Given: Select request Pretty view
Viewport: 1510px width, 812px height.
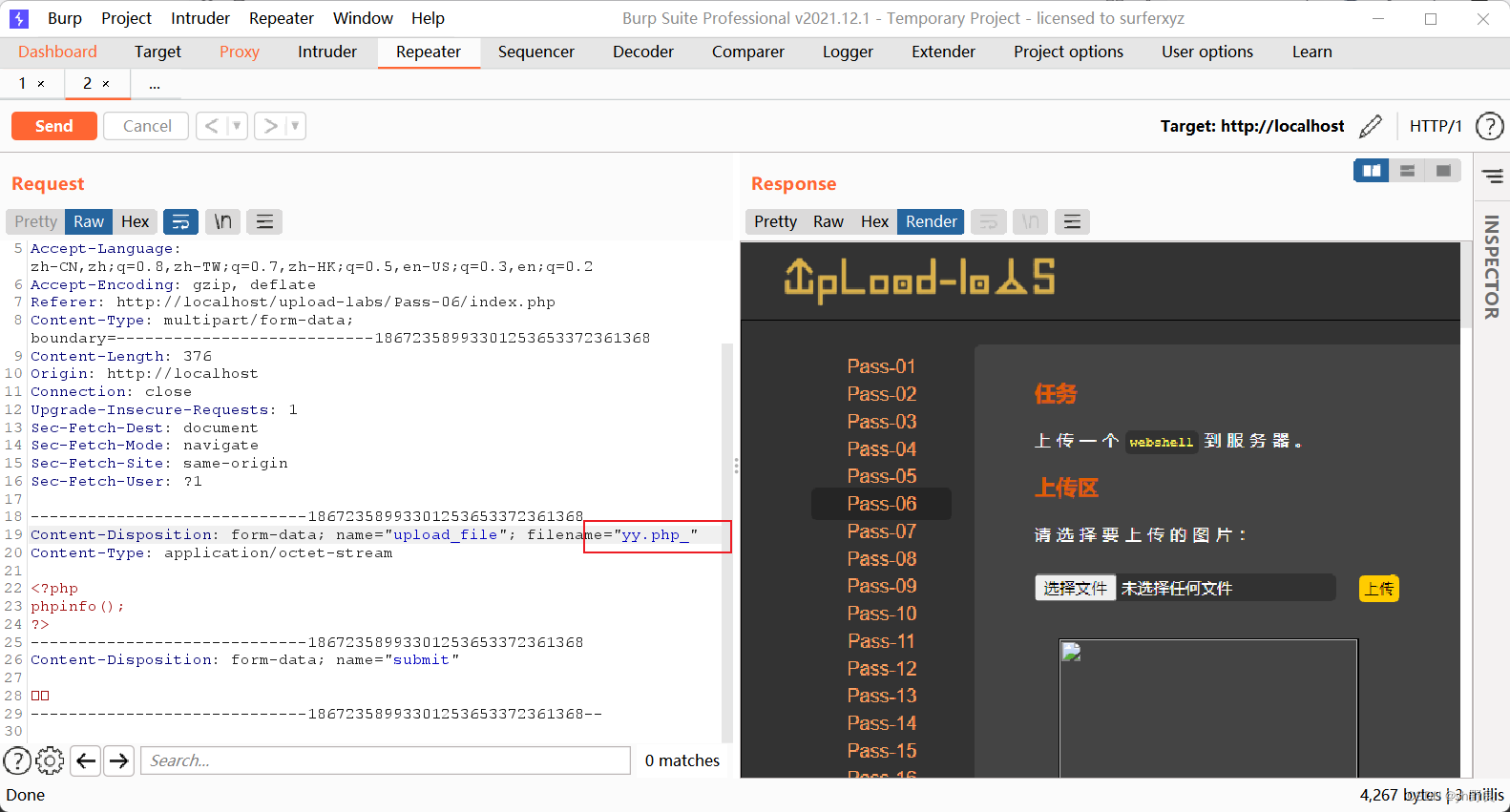Looking at the screenshot, I should (x=36, y=221).
